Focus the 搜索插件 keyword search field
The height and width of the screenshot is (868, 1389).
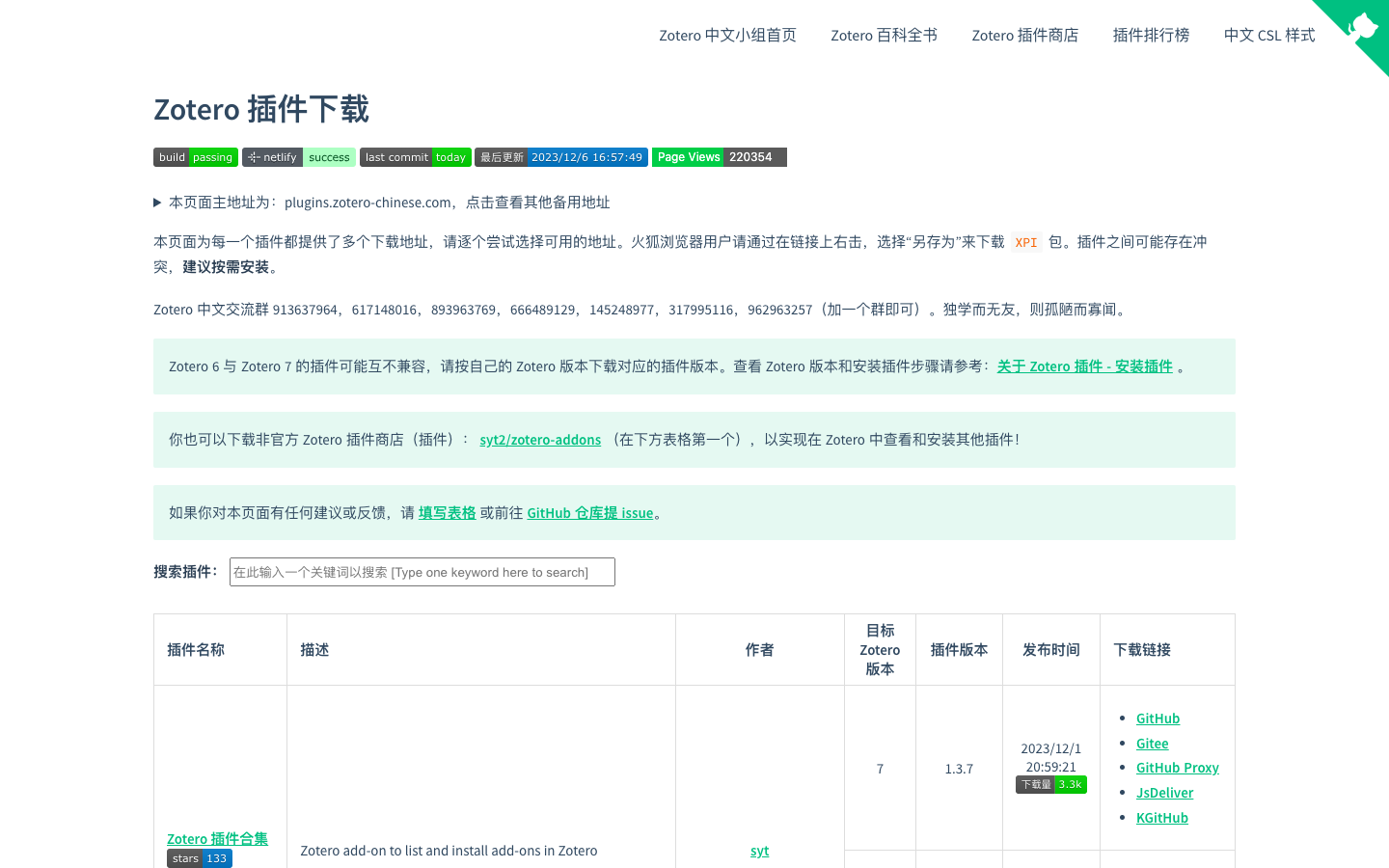tap(422, 572)
